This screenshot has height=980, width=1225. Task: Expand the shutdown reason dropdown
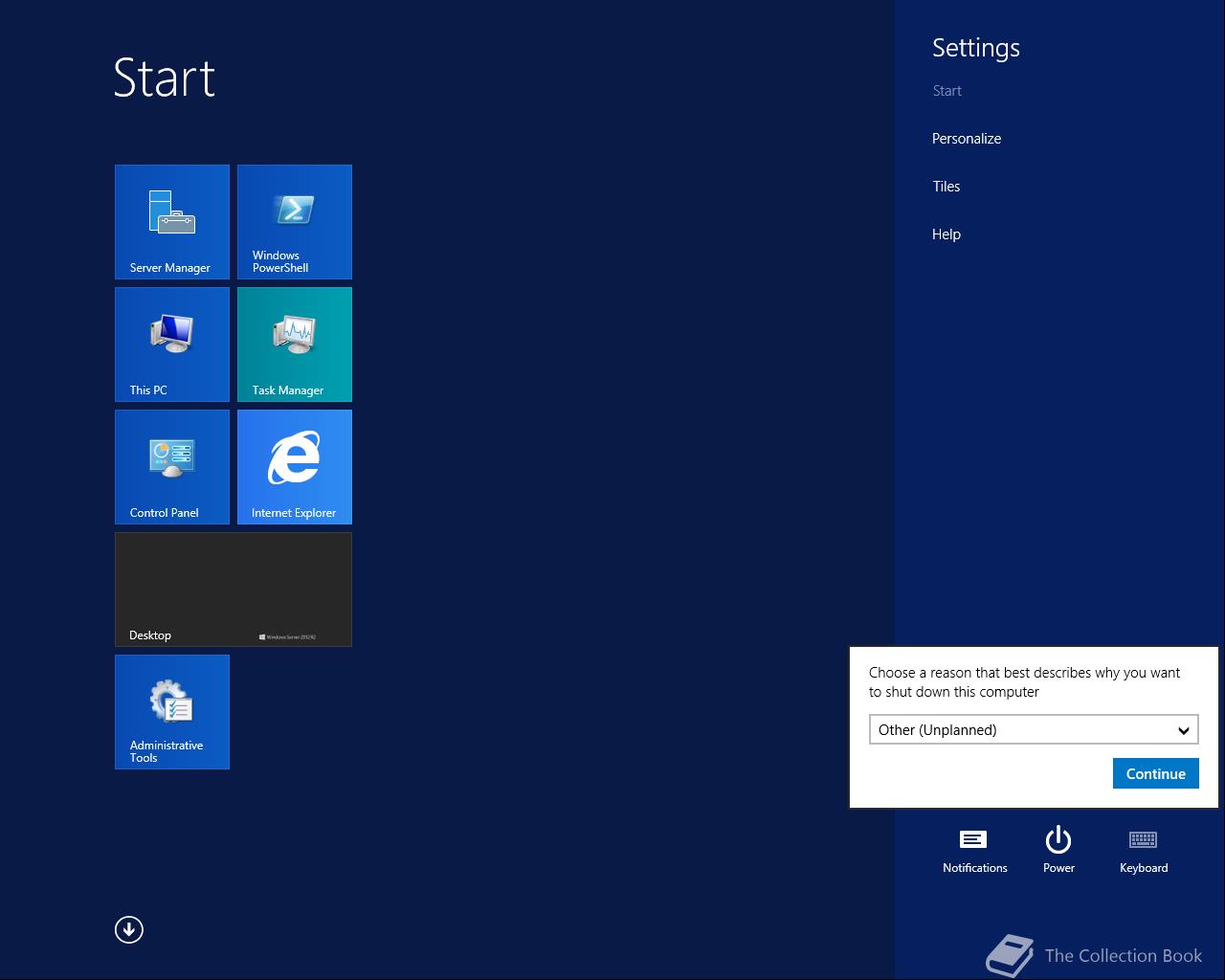point(1034,729)
